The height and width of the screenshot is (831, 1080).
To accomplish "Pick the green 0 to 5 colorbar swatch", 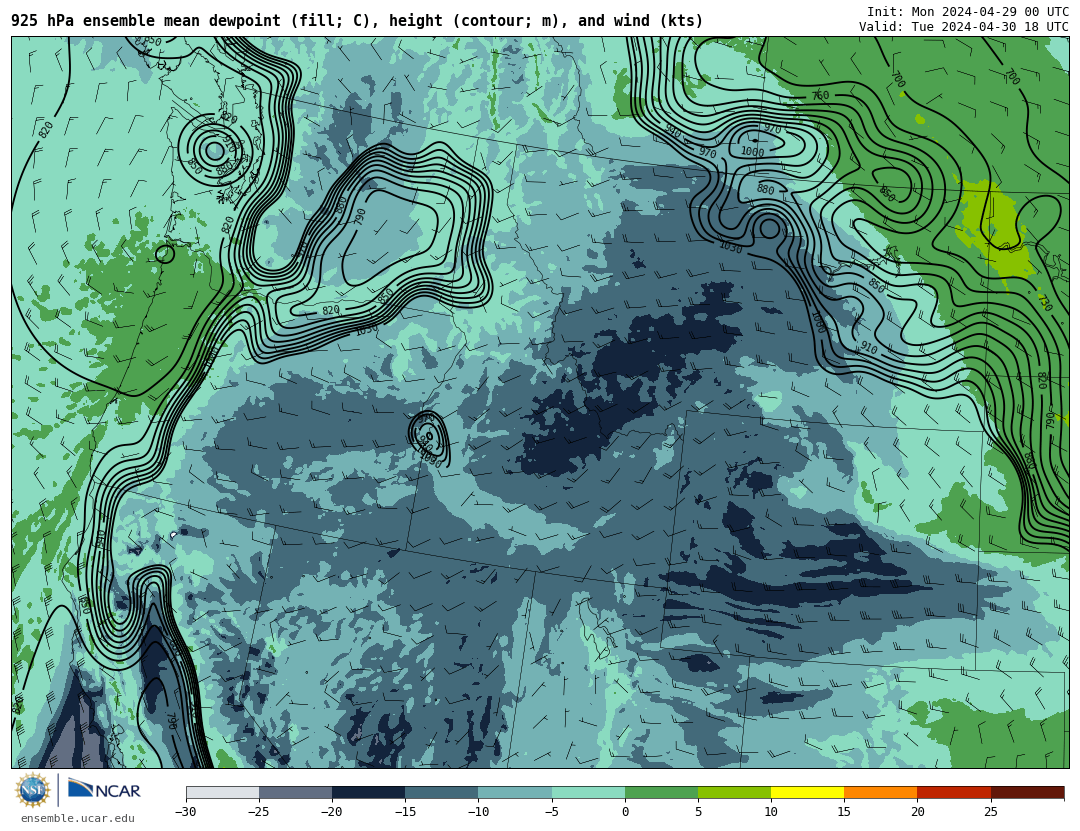I will point(661,792).
